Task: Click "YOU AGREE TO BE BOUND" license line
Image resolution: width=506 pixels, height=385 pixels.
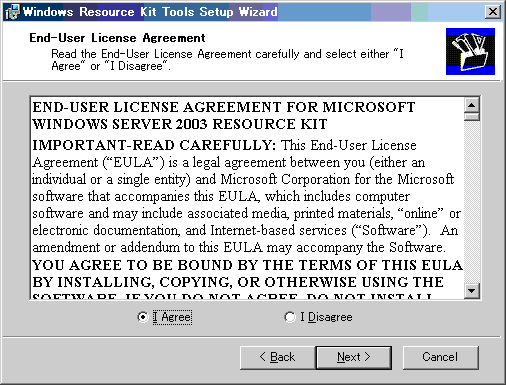Action: click(247, 265)
